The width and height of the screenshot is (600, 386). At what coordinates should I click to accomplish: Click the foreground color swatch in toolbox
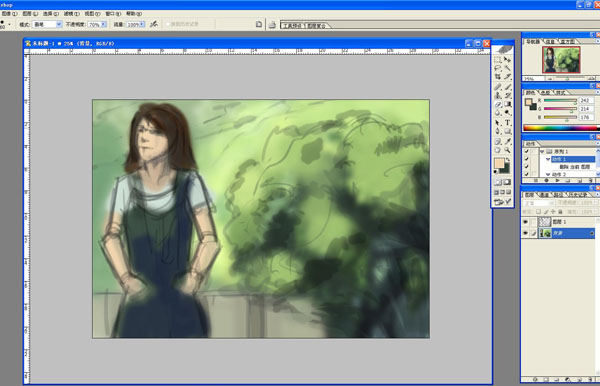(499, 164)
